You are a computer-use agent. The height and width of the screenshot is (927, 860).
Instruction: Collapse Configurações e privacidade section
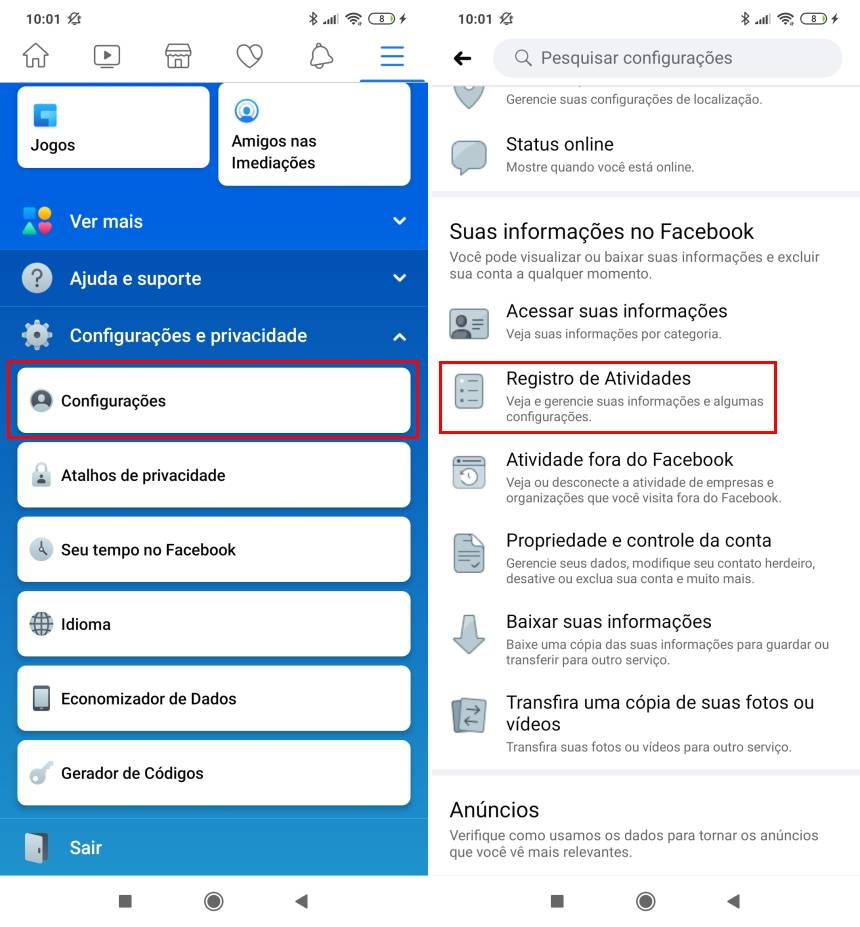pyautogui.click(x=214, y=335)
